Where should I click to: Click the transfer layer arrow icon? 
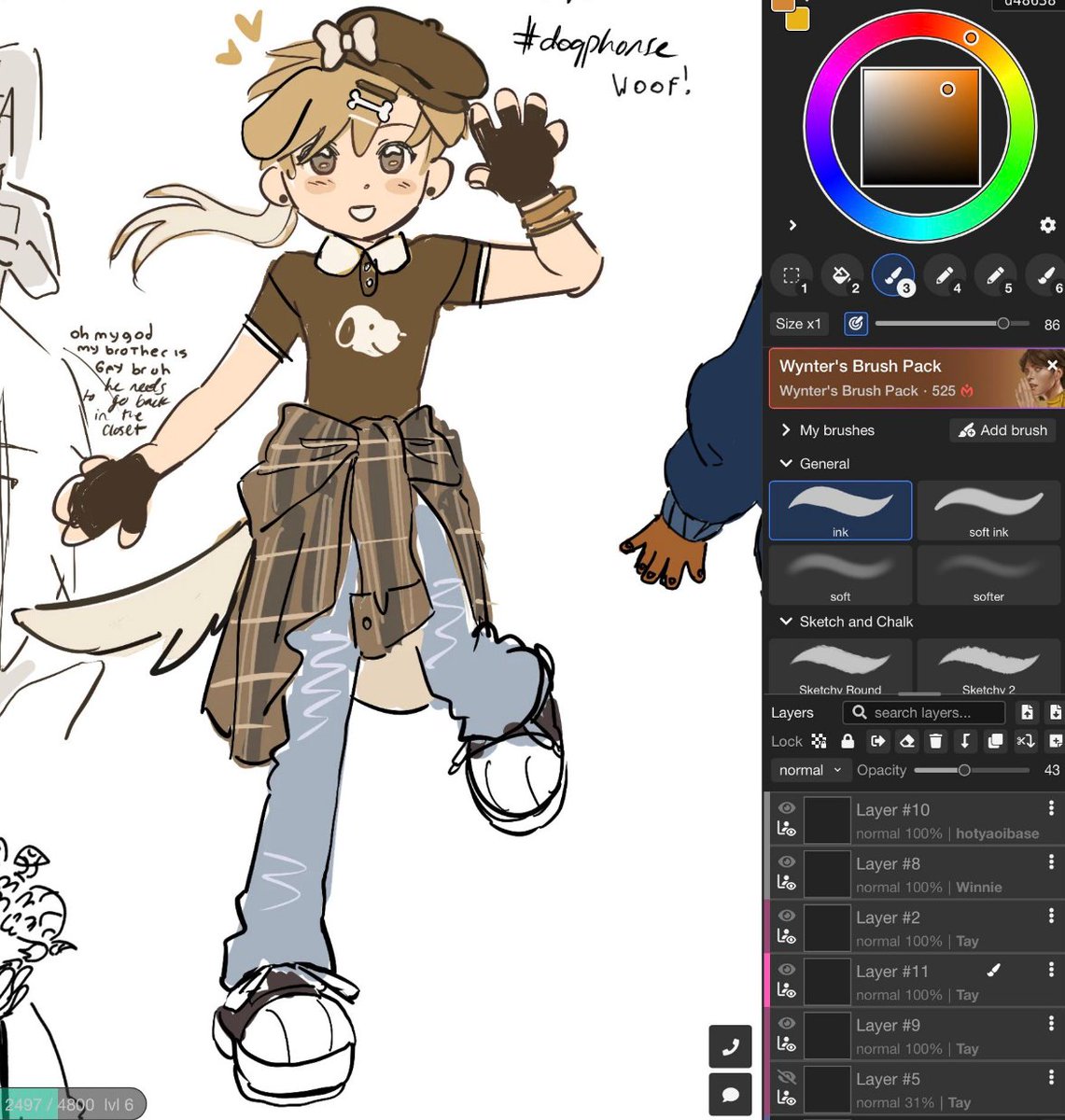(877, 741)
